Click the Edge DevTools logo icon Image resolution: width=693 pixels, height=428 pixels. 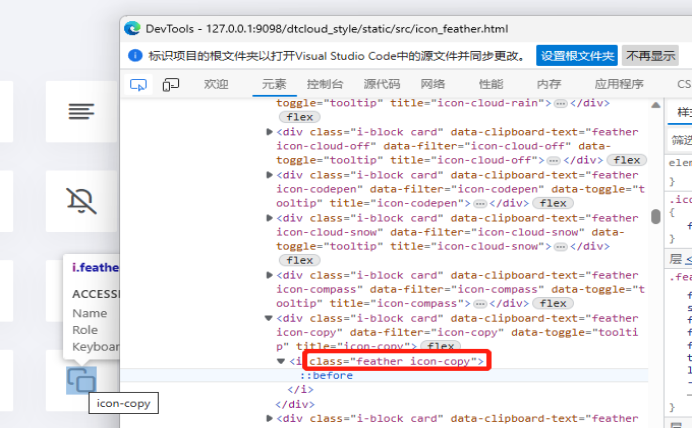(132, 28)
